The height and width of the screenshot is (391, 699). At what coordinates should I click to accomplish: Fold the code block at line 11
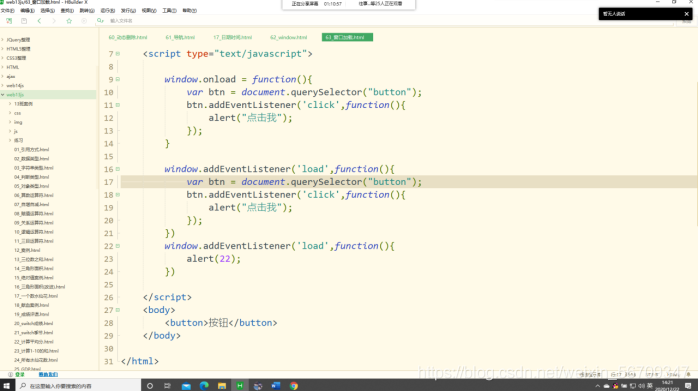(x=118, y=105)
